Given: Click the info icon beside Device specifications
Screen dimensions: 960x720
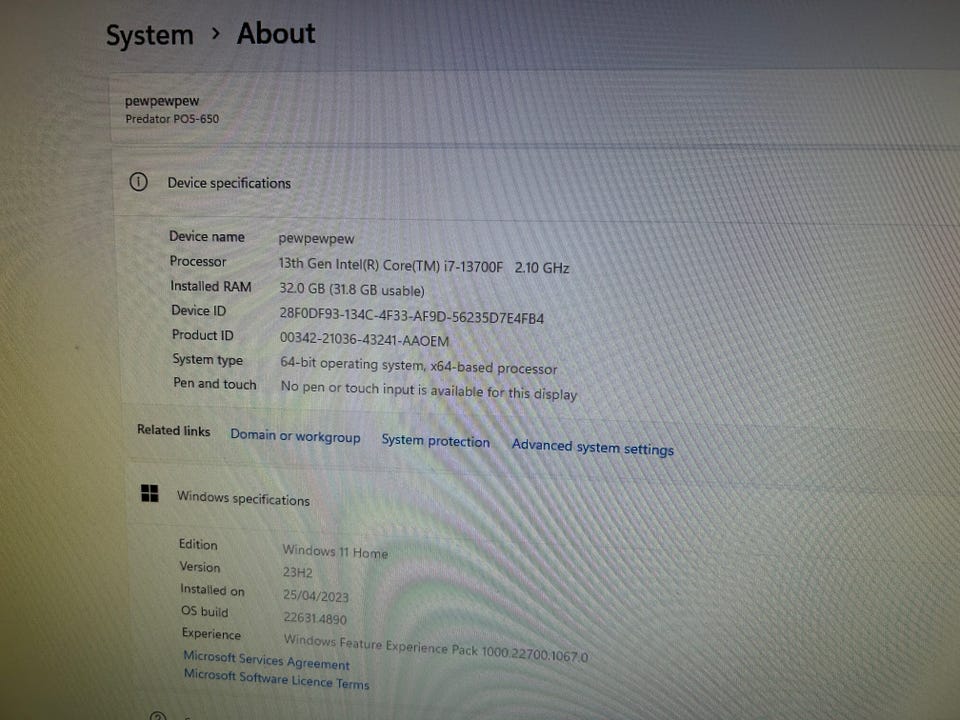Looking at the screenshot, I should coord(138,182).
